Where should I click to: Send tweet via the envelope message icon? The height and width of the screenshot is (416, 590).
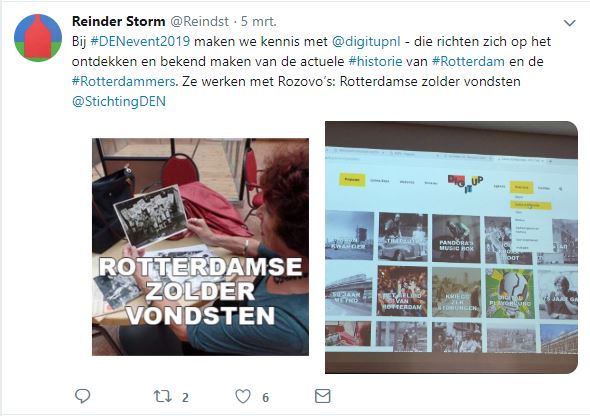tap(322, 396)
